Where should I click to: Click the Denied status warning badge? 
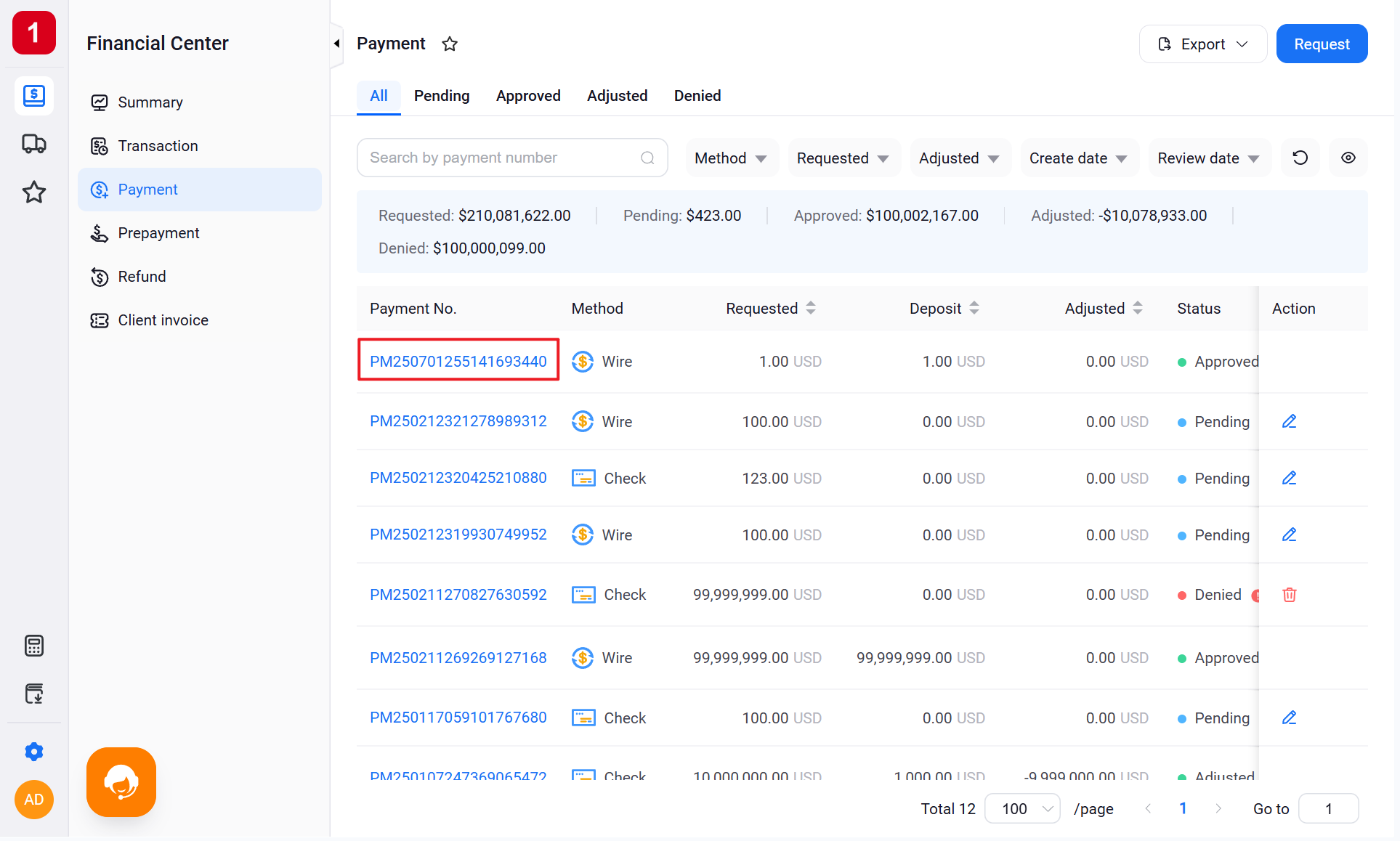1255,596
